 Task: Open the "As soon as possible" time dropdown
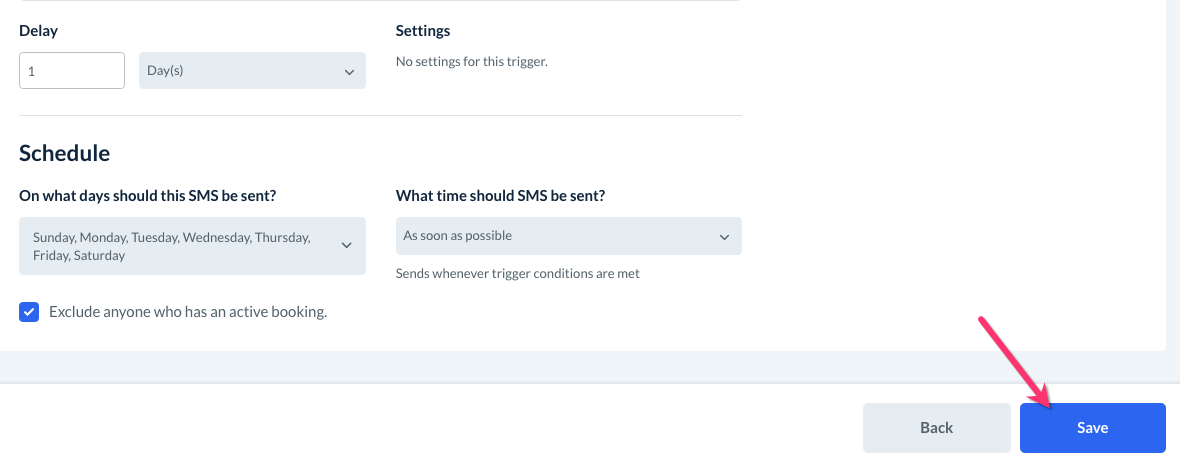point(568,236)
